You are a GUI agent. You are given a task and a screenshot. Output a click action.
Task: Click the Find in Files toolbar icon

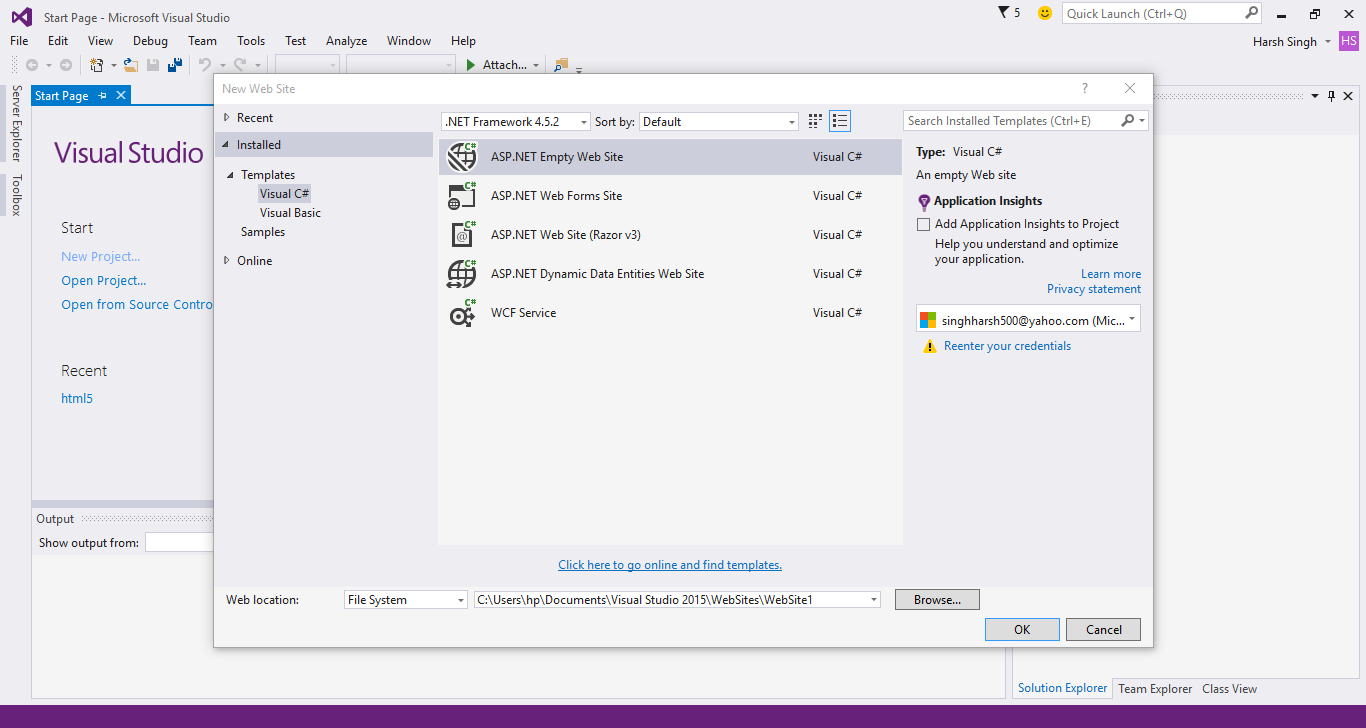click(561, 65)
